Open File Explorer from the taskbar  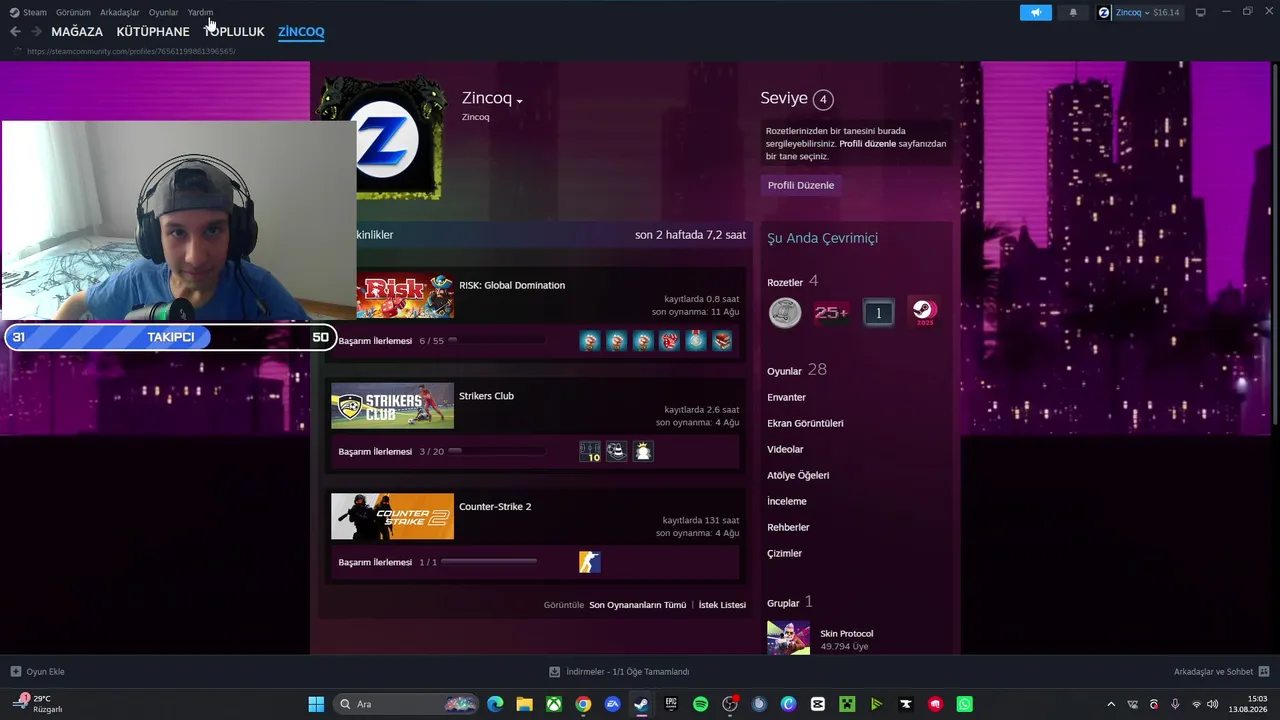coord(524,704)
